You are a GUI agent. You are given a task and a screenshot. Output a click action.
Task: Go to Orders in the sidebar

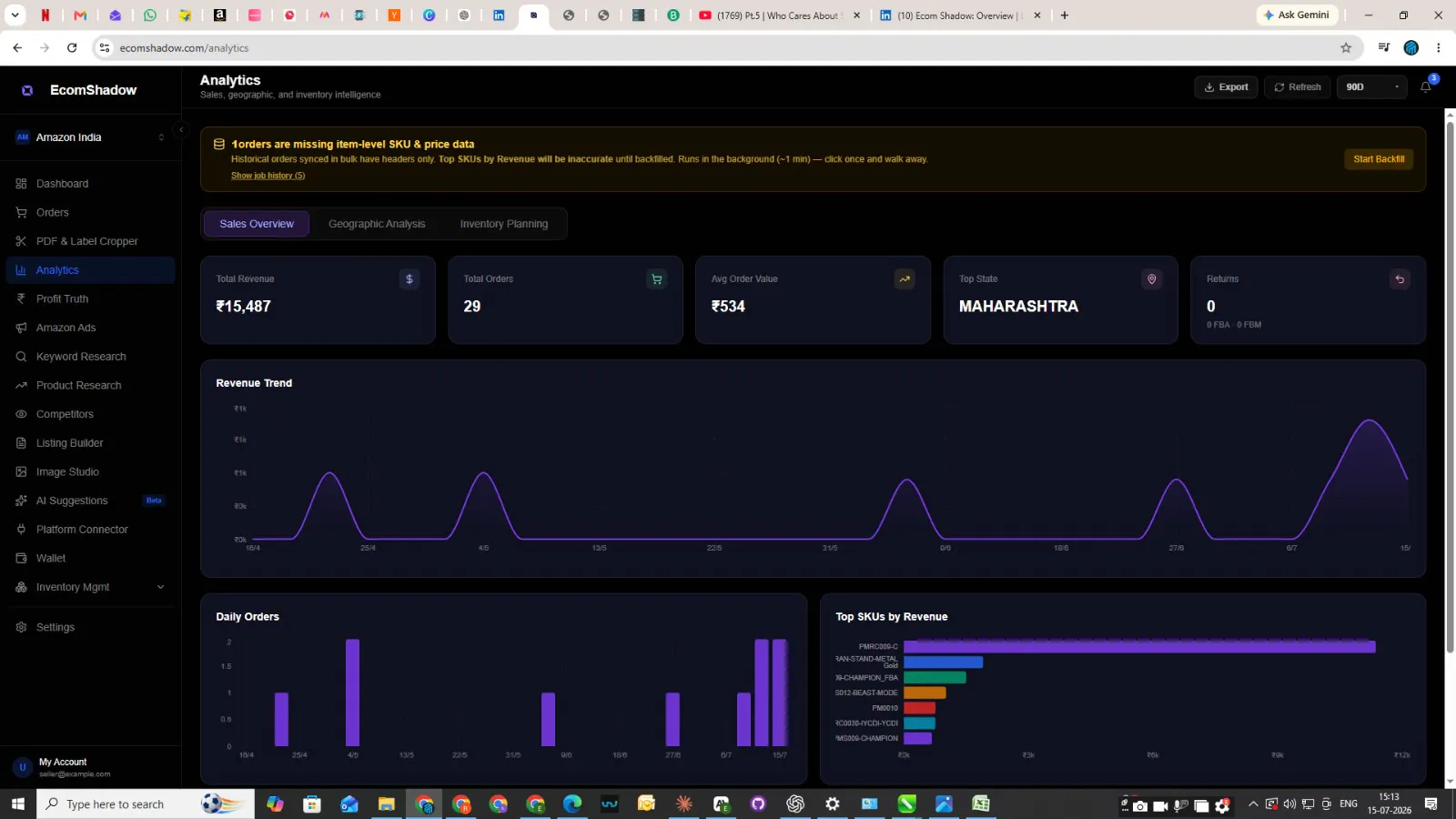(90, 213)
